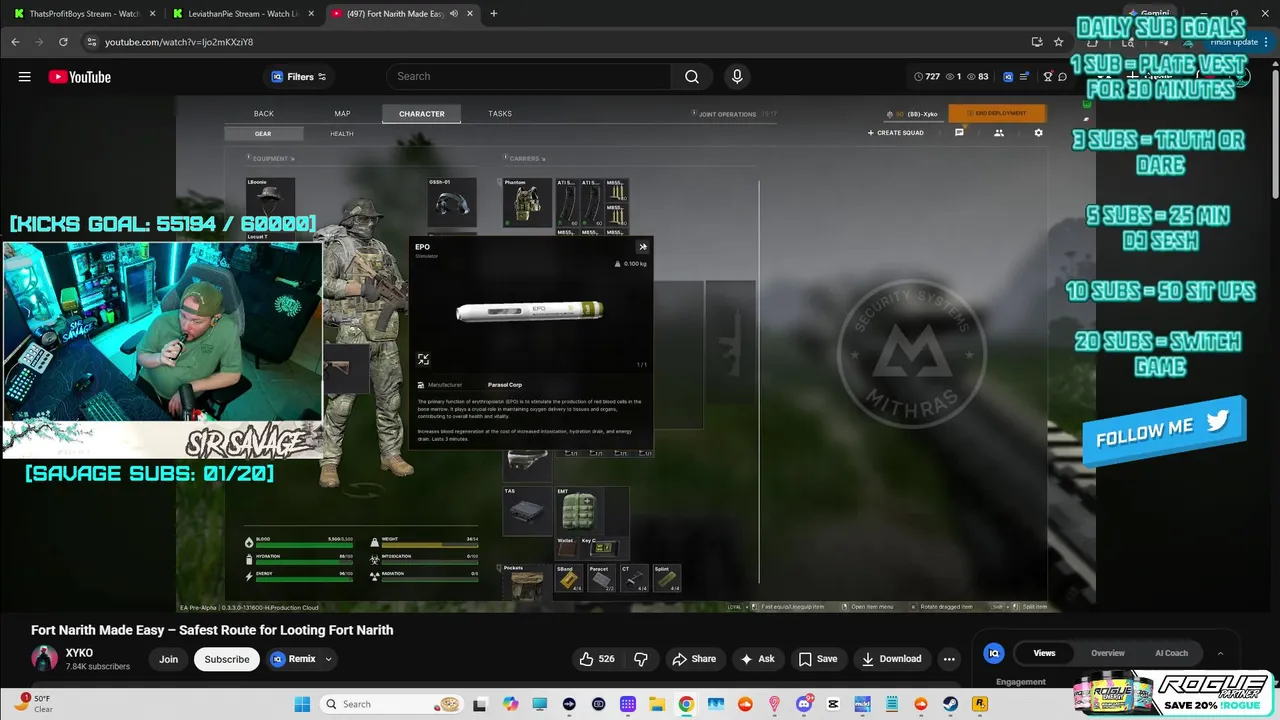Screen dimensions: 1280x720
Task: Click the YouTube search magnifier button
Action: tap(692, 77)
